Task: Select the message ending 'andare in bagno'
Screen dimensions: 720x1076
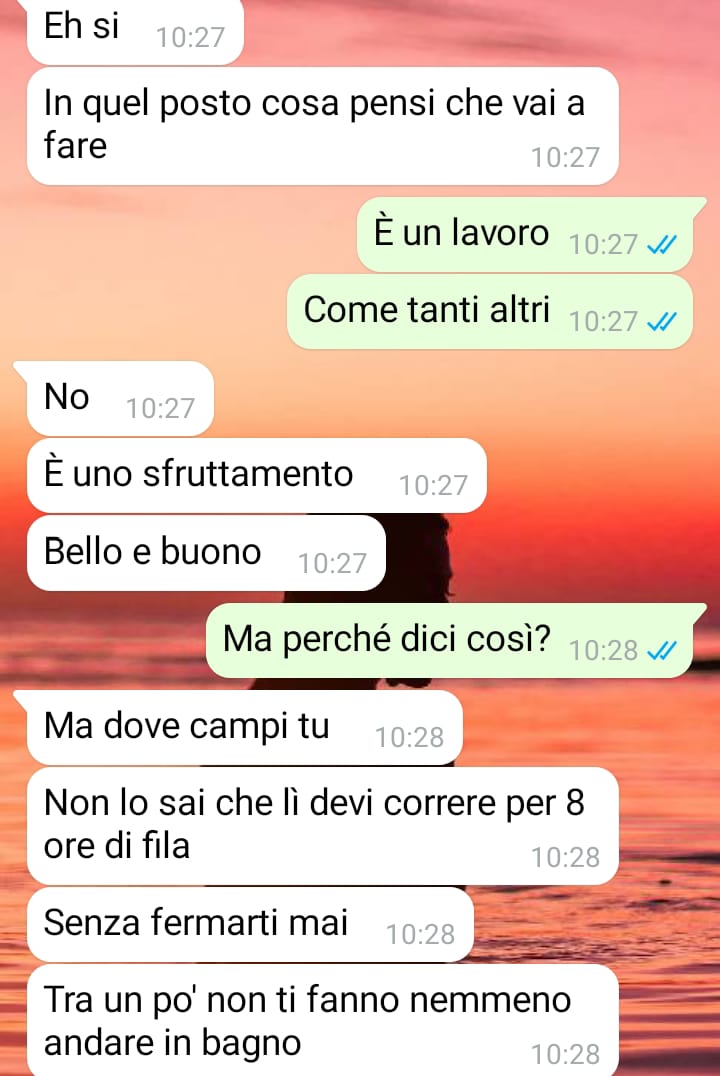Action: point(323,1020)
